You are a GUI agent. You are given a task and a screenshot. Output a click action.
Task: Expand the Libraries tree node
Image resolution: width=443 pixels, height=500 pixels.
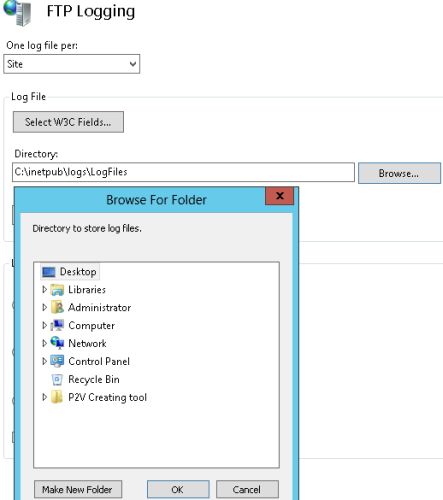point(44,289)
